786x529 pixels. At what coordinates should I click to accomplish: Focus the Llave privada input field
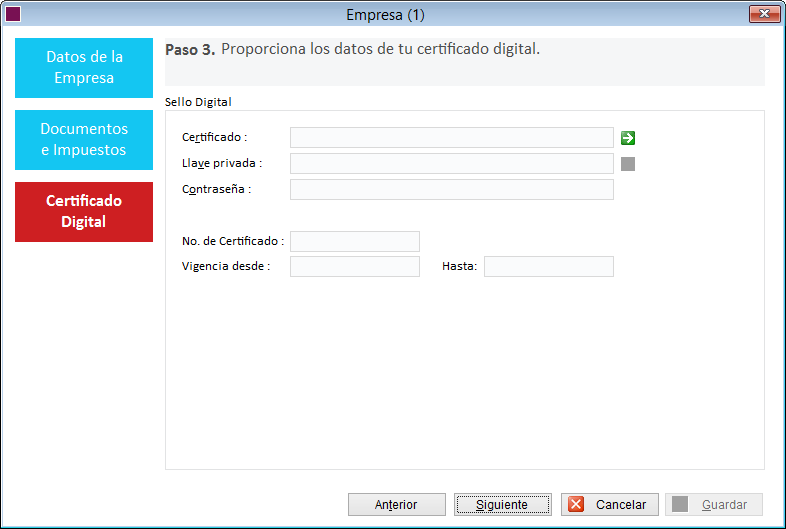[452, 163]
